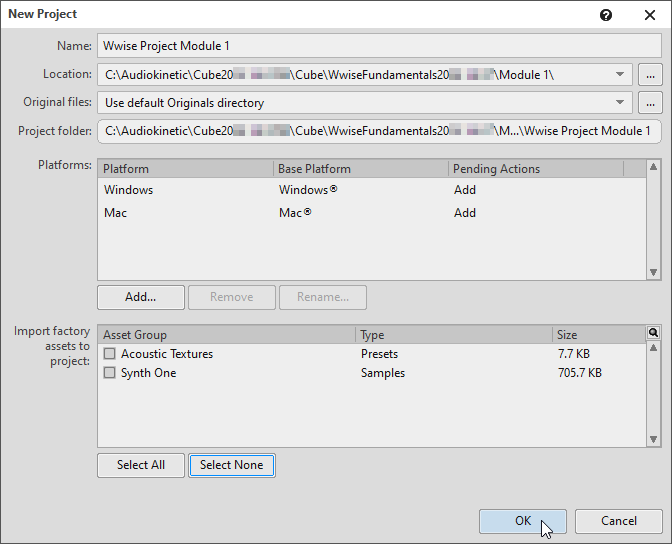This screenshot has height=544, width=672.
Task: Confirm with the OK button
Action: (x=523, y=521)
